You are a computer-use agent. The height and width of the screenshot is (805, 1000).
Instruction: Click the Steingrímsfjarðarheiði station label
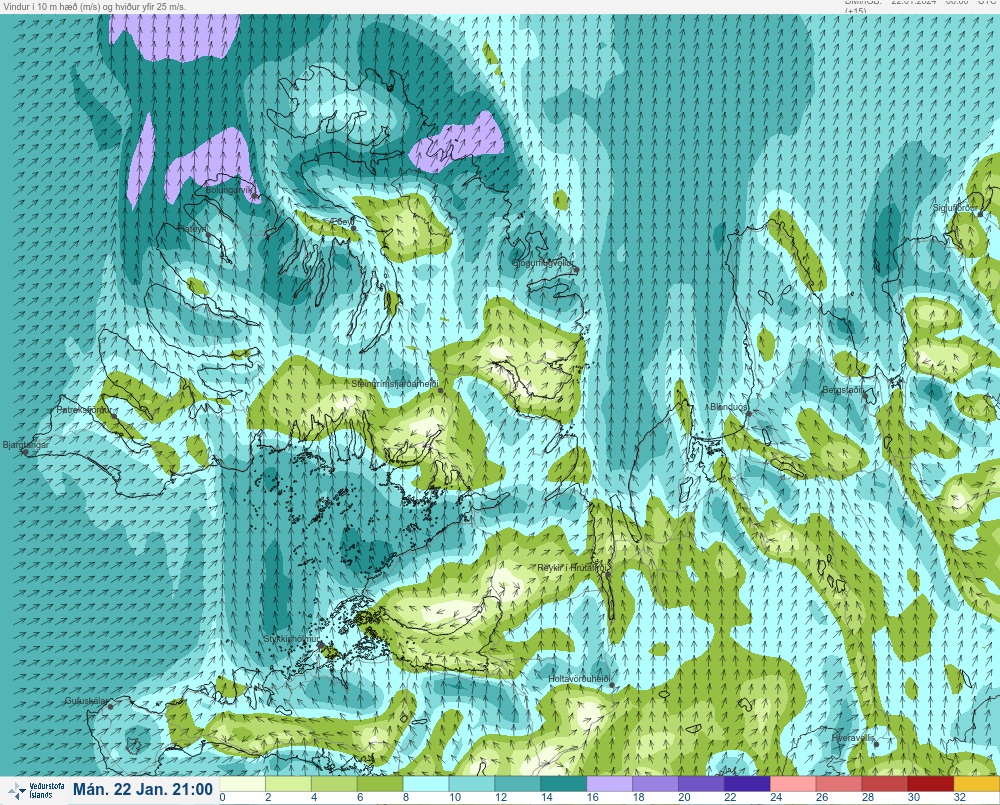(395, 384)
